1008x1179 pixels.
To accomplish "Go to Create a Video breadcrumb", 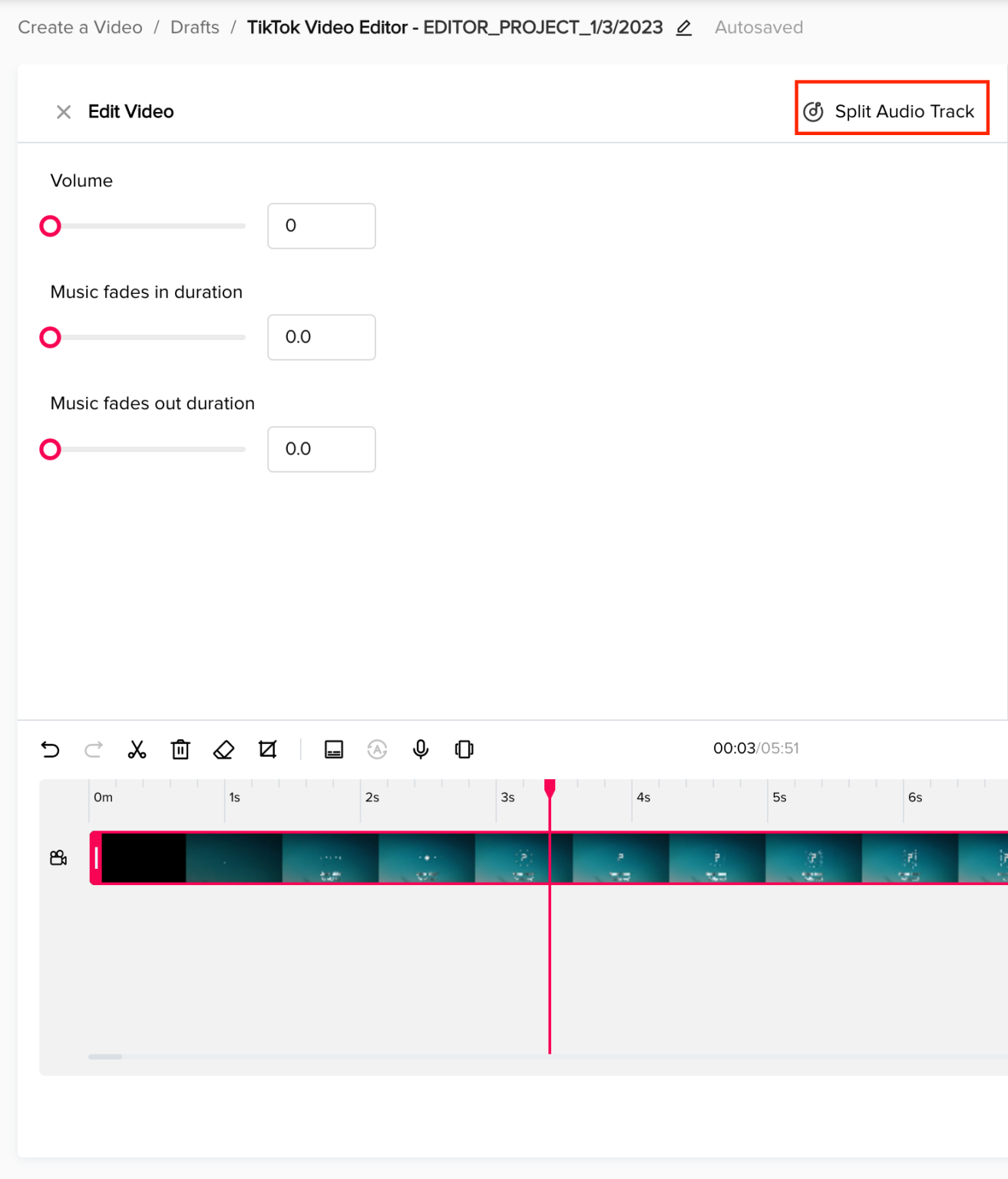I will pos(81,28).
